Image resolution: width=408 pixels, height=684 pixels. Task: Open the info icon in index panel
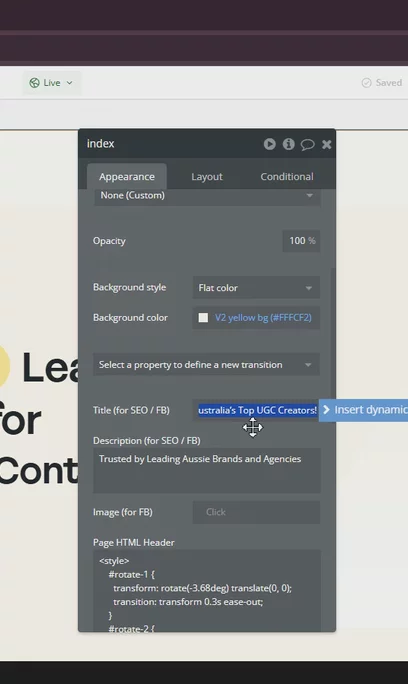coord(288,144)
